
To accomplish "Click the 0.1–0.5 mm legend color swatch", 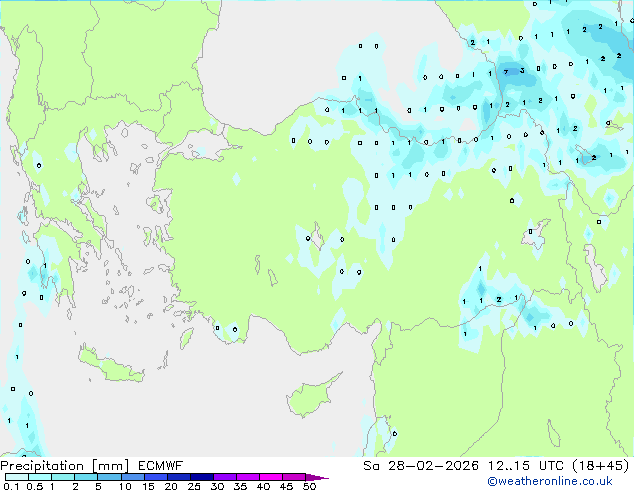I will [x=17, y=477].
